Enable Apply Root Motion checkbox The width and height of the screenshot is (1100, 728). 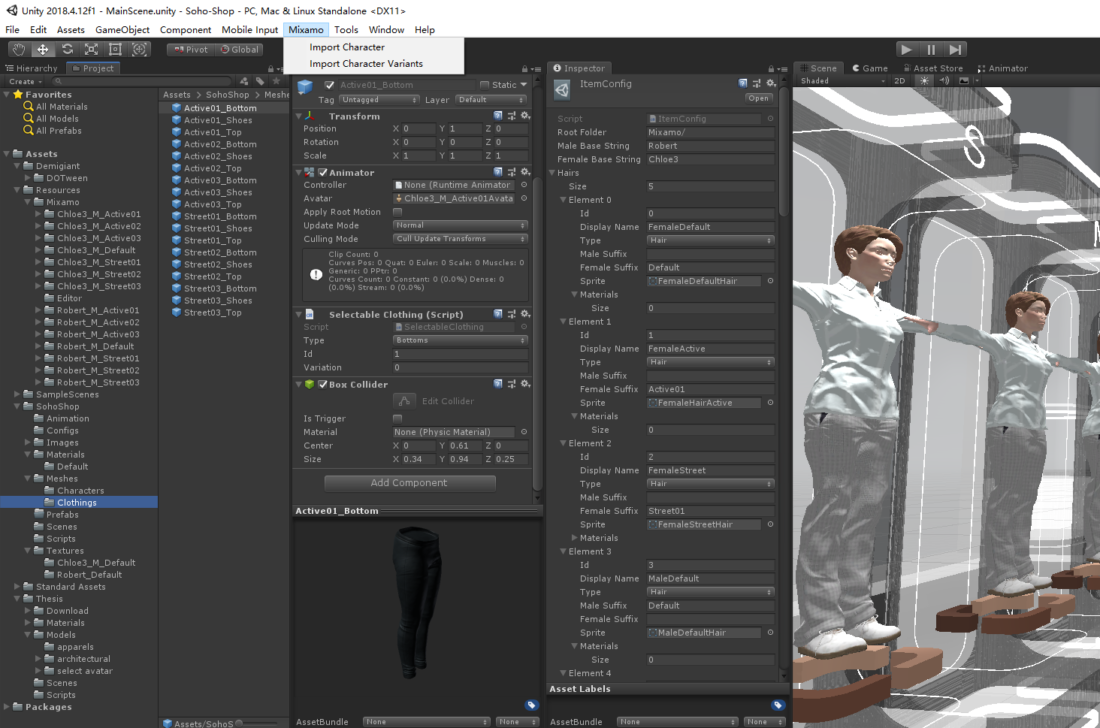click(397, 212)
